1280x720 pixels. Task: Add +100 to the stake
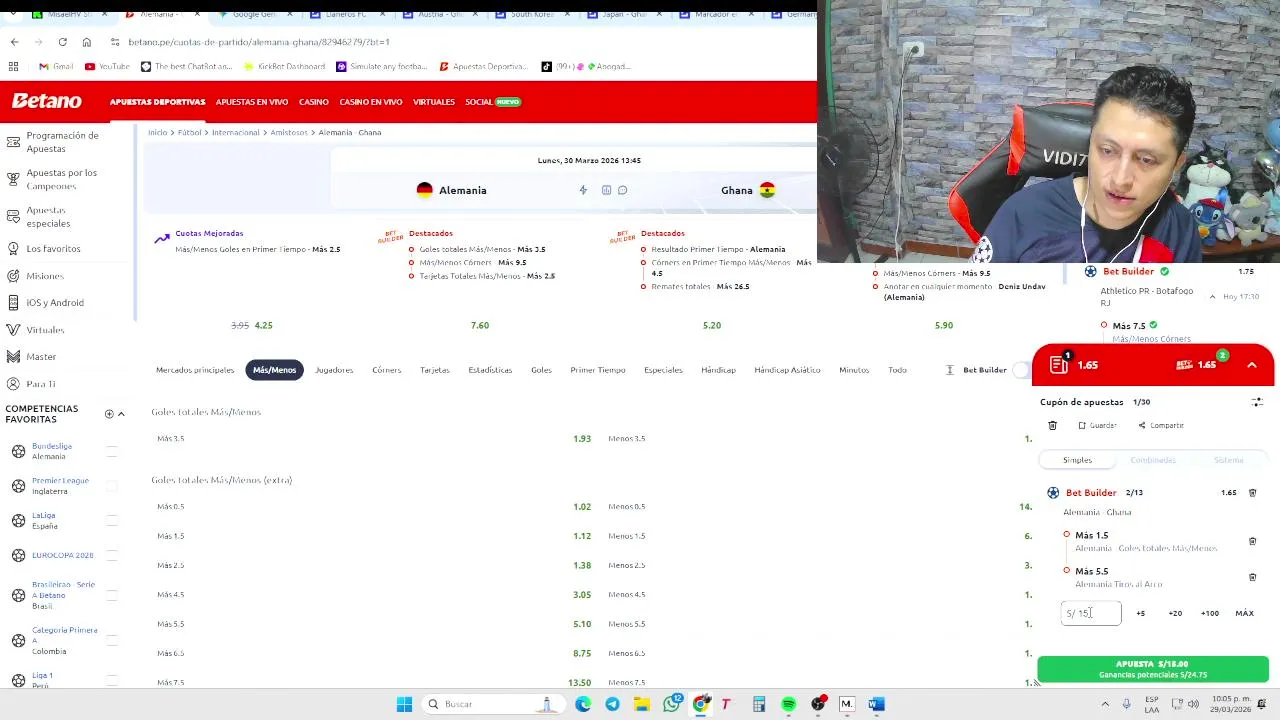click(x=1210, y=613)
